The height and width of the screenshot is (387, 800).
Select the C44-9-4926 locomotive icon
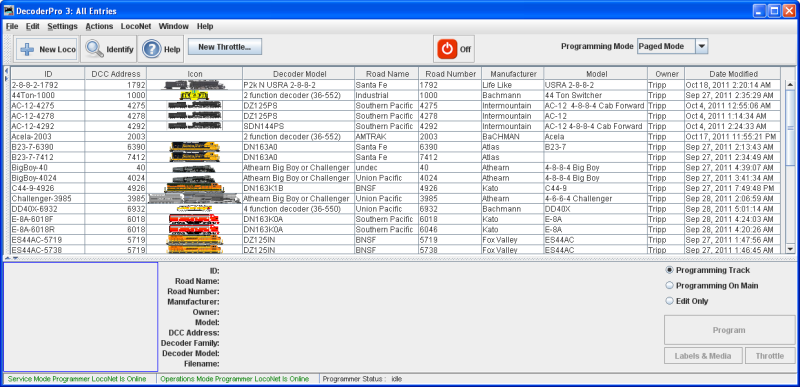tap(194, 188)
